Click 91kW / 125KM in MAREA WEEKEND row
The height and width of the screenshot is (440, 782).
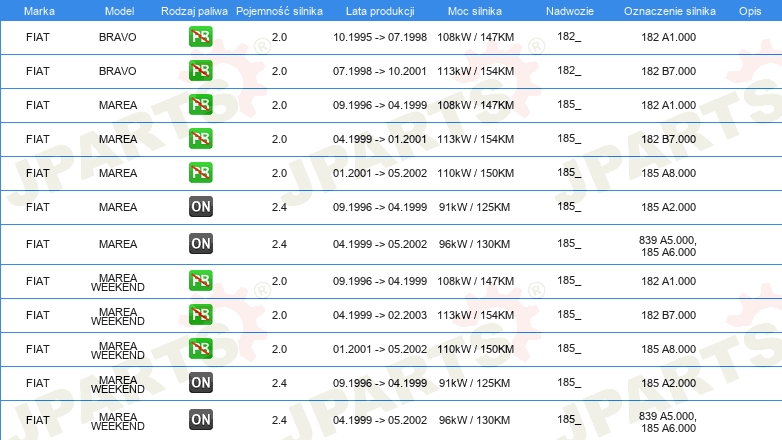[474, 383]
